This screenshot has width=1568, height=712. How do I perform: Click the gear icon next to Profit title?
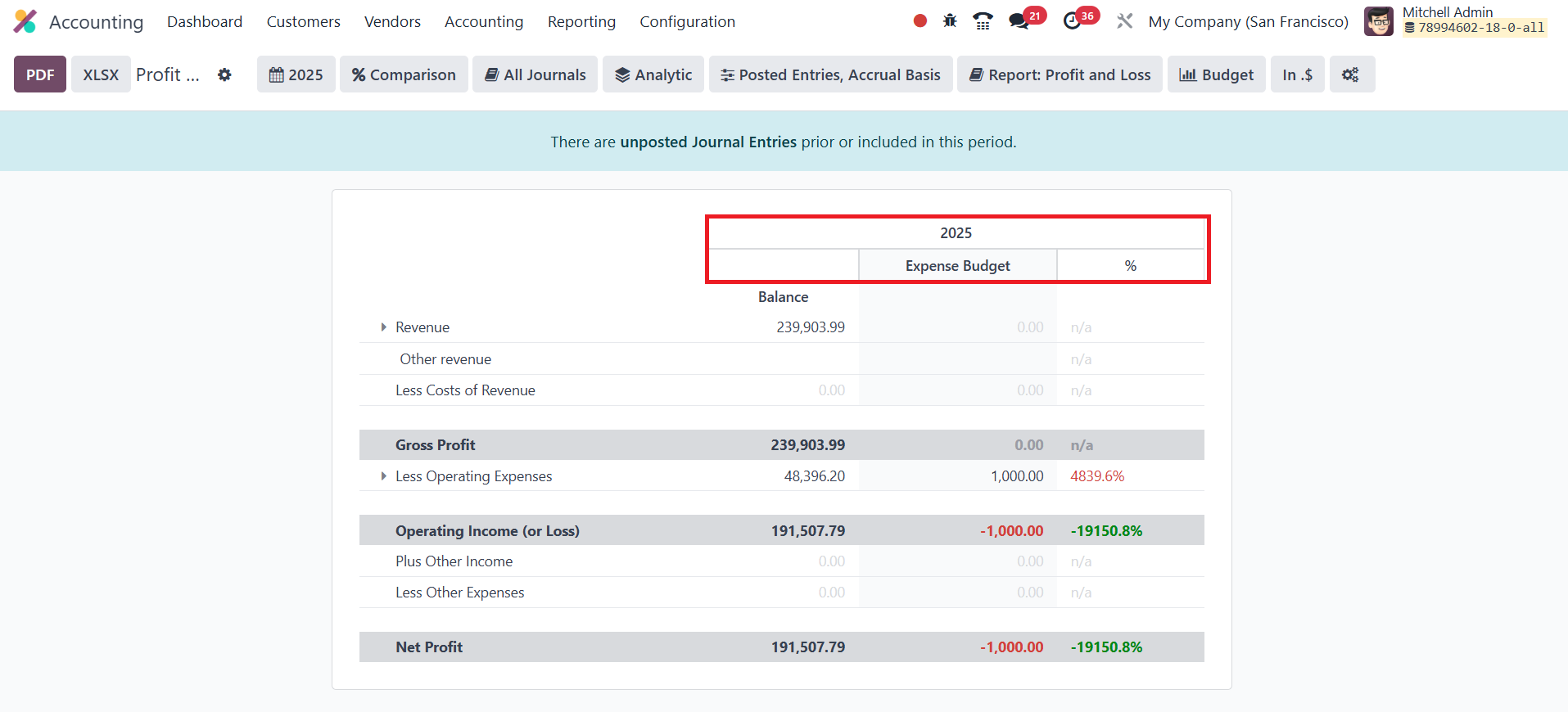click(x=224, y=74)
